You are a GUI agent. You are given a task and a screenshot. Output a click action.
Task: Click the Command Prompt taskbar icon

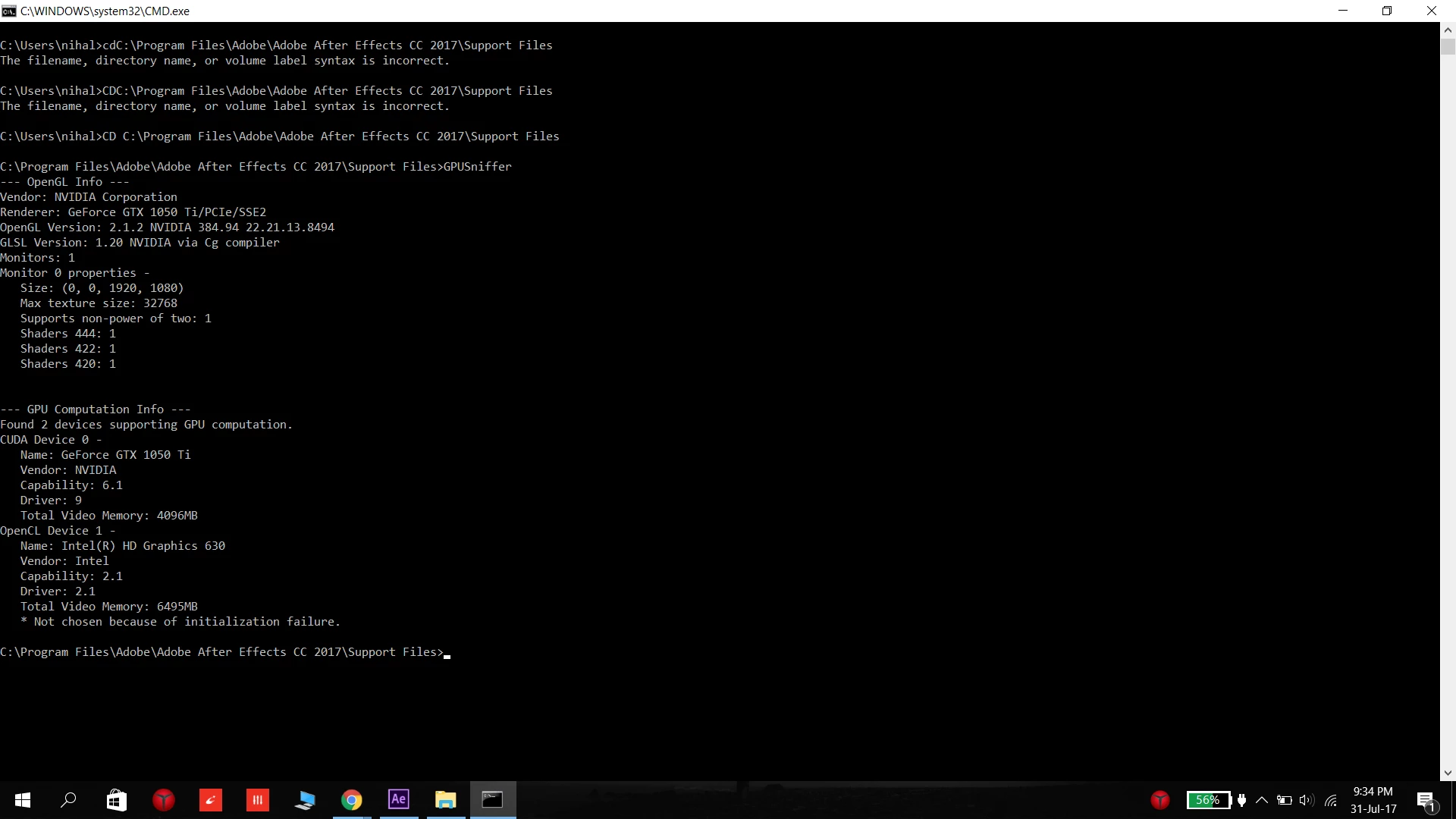point(493,800)
